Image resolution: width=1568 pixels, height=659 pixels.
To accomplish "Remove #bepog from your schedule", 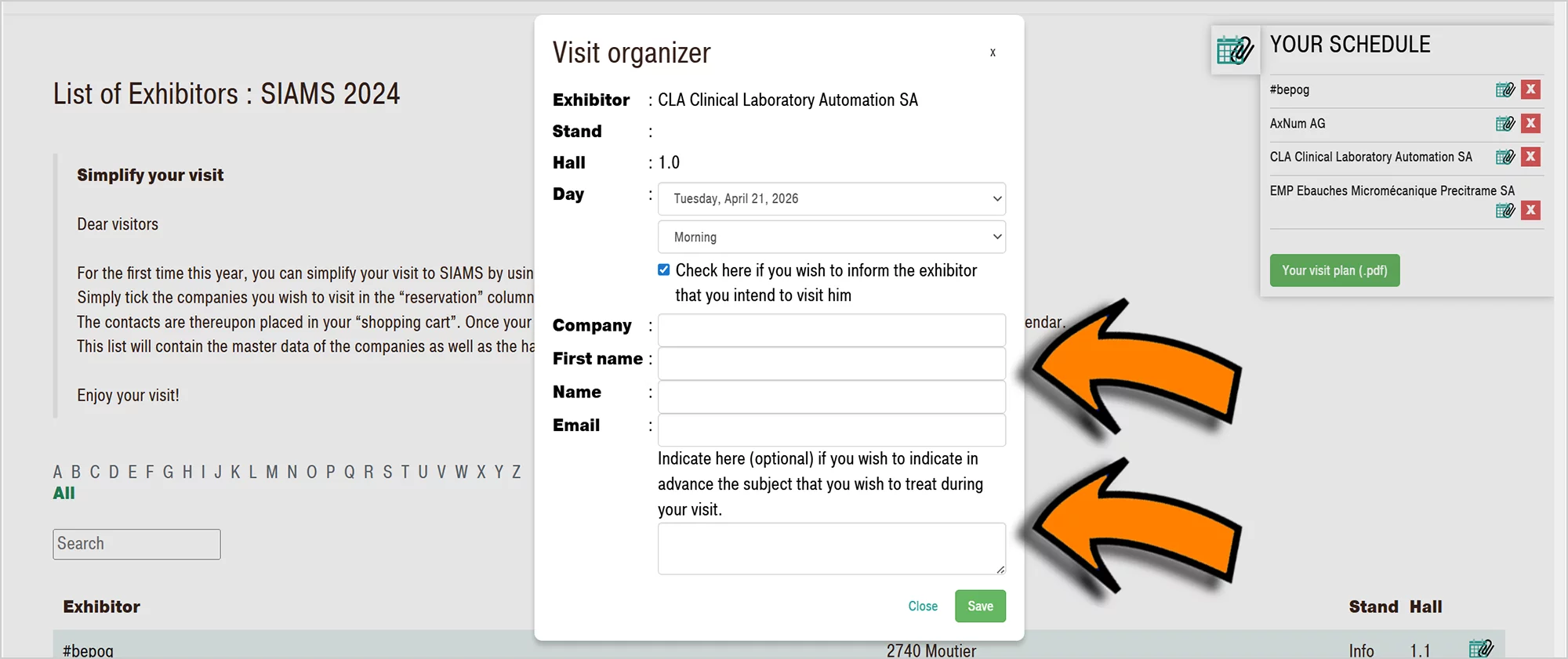I will (1530, 89).
